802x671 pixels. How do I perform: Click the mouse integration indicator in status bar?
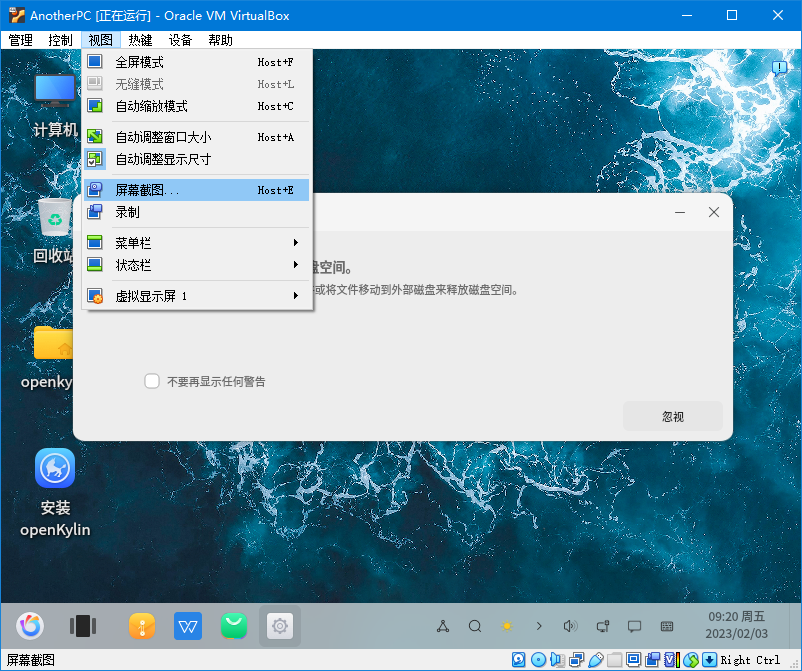point(691,660)
